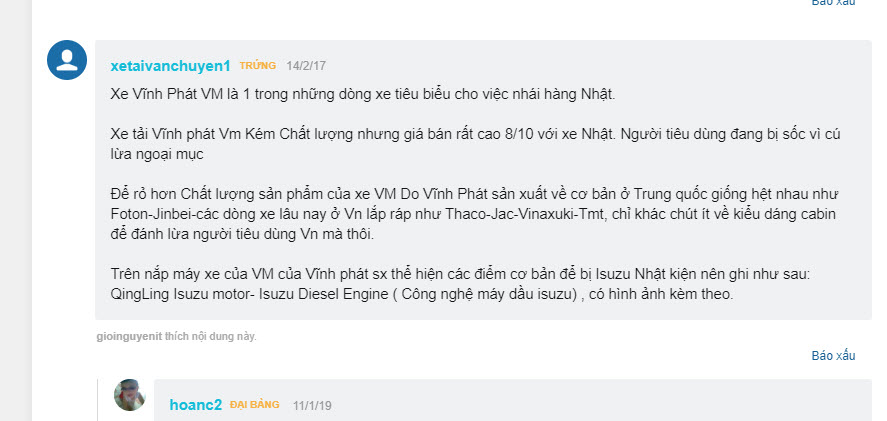Image resolution: width=887 pixels, height=421 pixels.
Task: Click the gray page margin on the left edge
Action: [16, 210]
